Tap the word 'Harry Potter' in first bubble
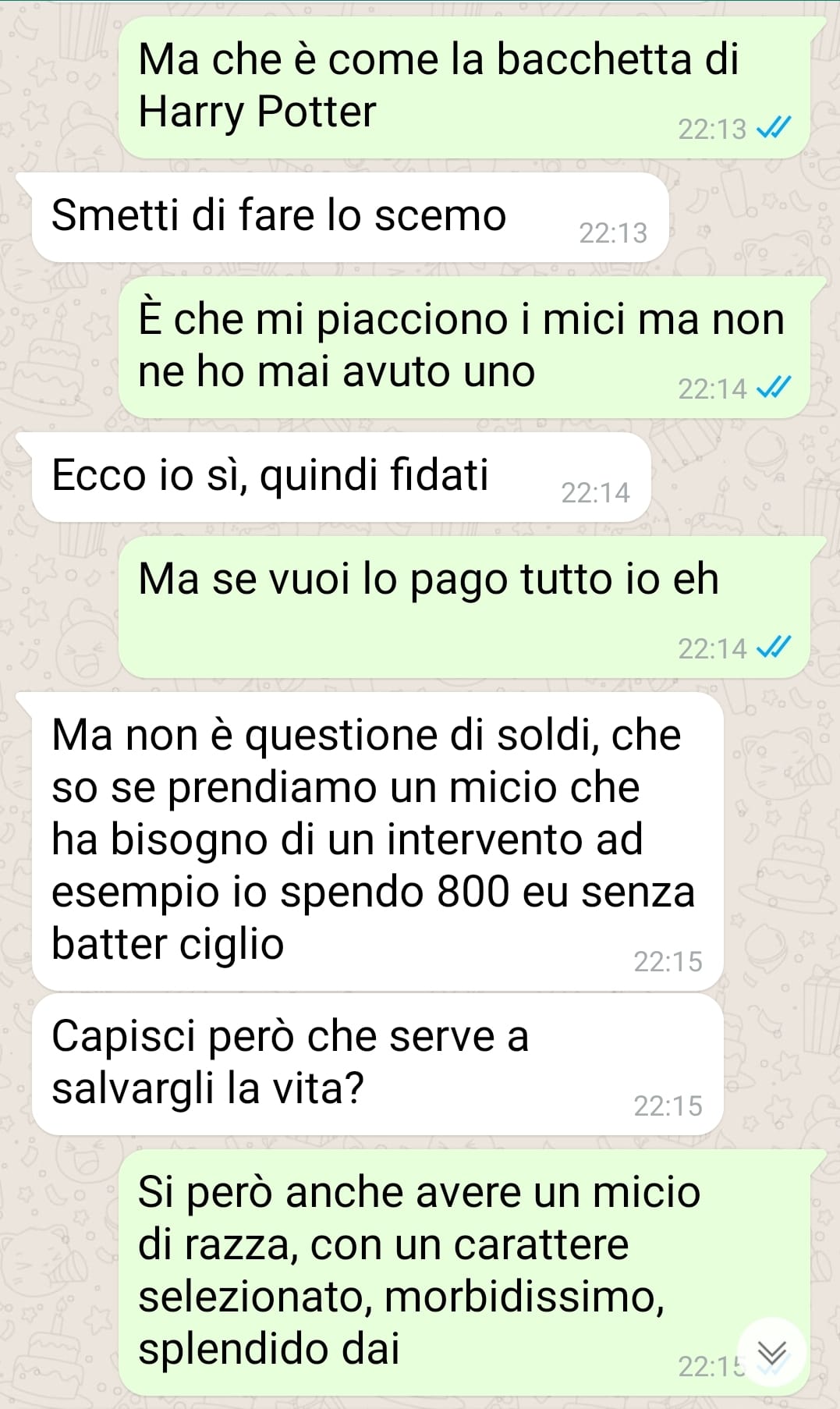 (257, 112)
